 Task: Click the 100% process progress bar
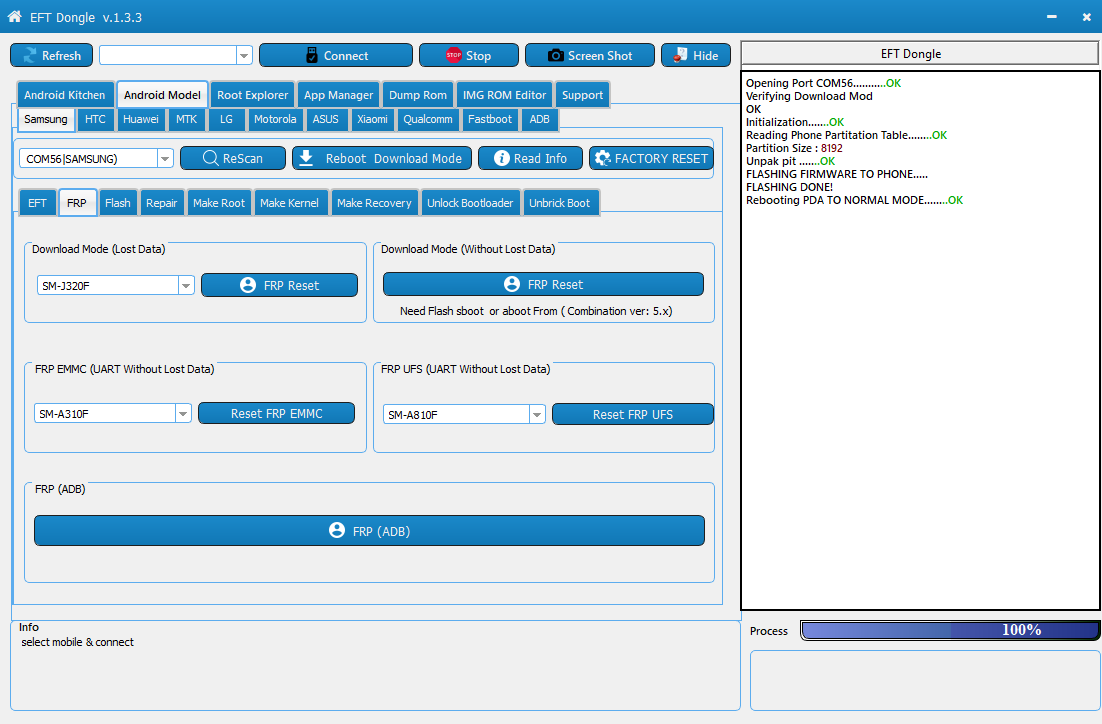pyautogui.click(x=949, y=630)
